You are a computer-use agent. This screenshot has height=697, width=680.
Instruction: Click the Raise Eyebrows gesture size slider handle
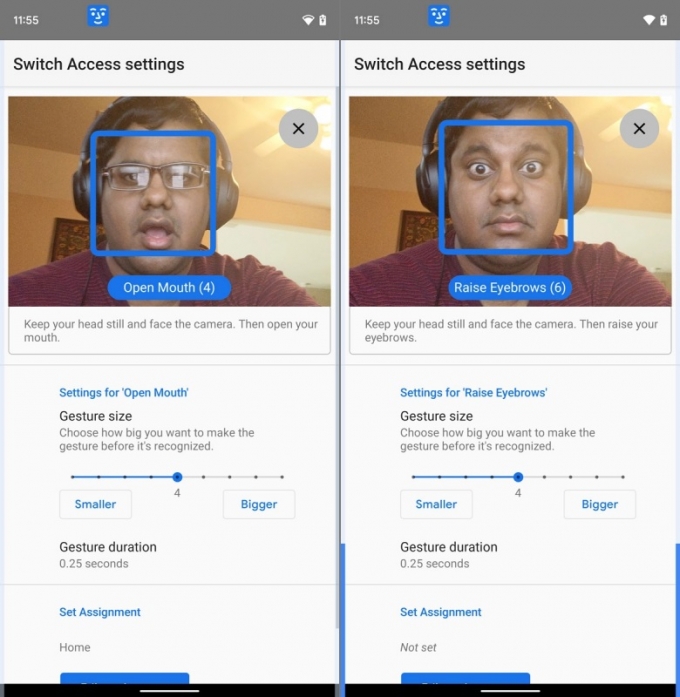click(x=518, y=477)
